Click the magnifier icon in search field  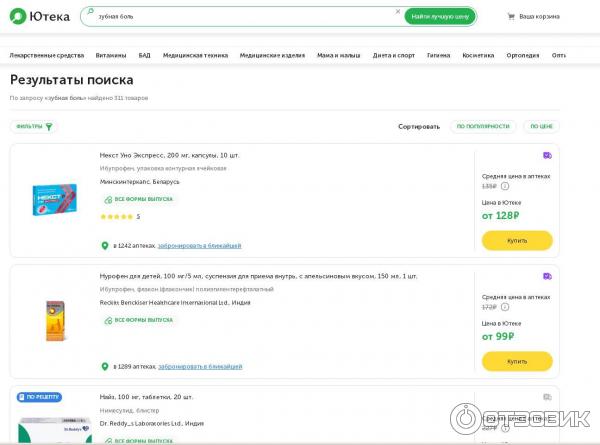(90, 16)
